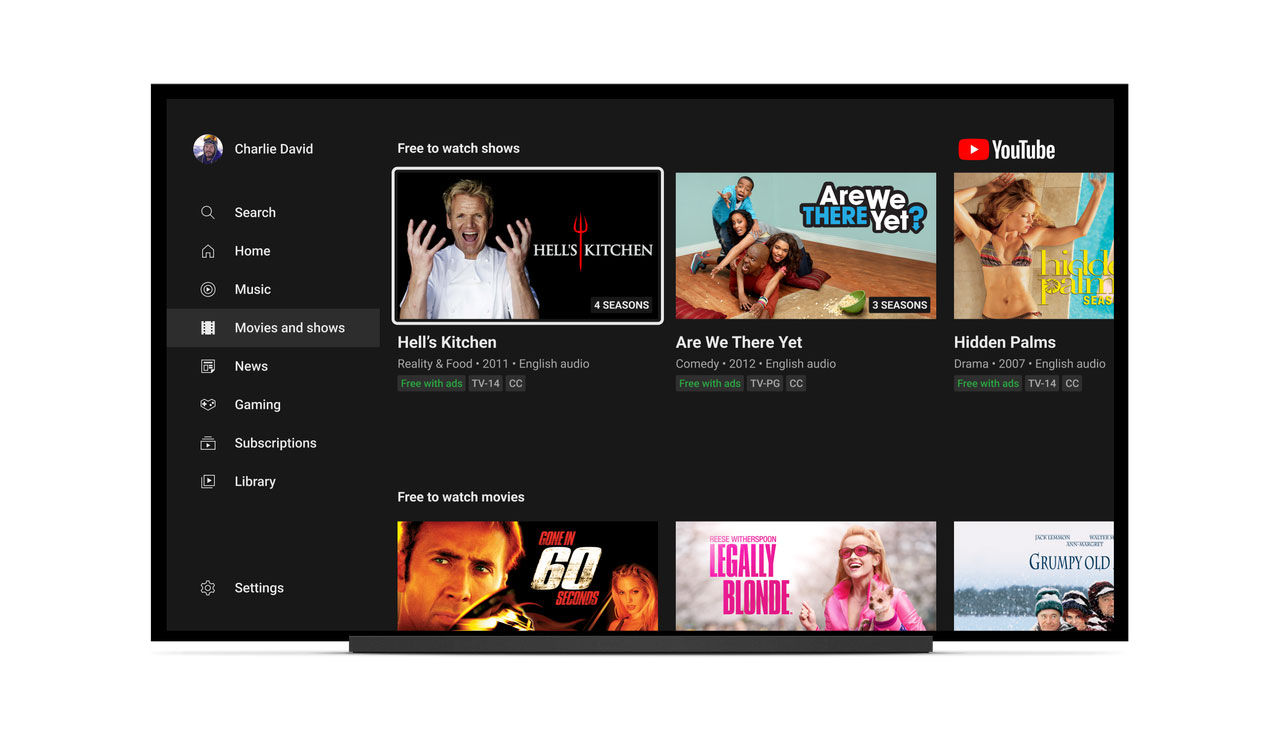The width and height of the screenshot is (1280, 735).
Task: Select the Are We There Yet thumbnail
Action: point(805,245)
